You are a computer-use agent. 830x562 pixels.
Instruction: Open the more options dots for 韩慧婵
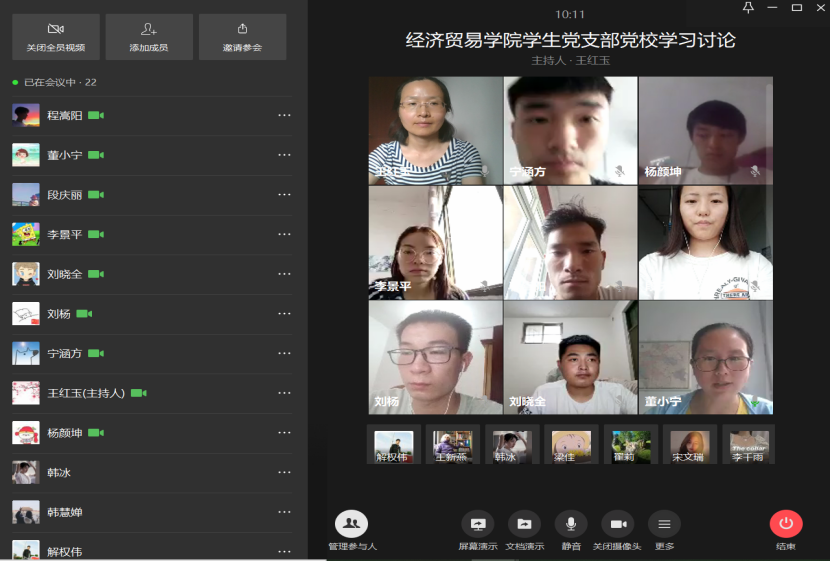pos(284,512)
